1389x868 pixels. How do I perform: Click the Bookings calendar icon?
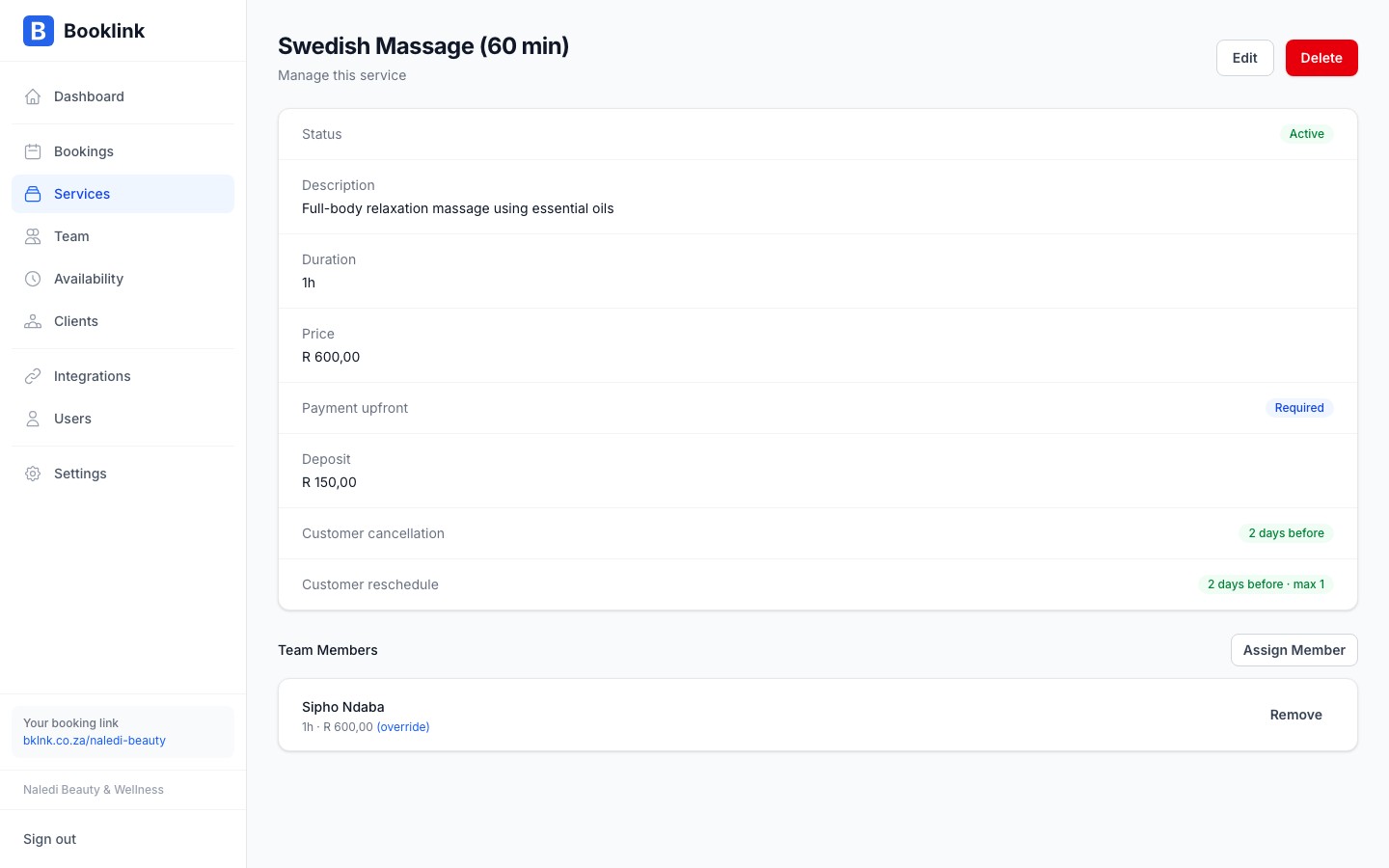(33, 151)
